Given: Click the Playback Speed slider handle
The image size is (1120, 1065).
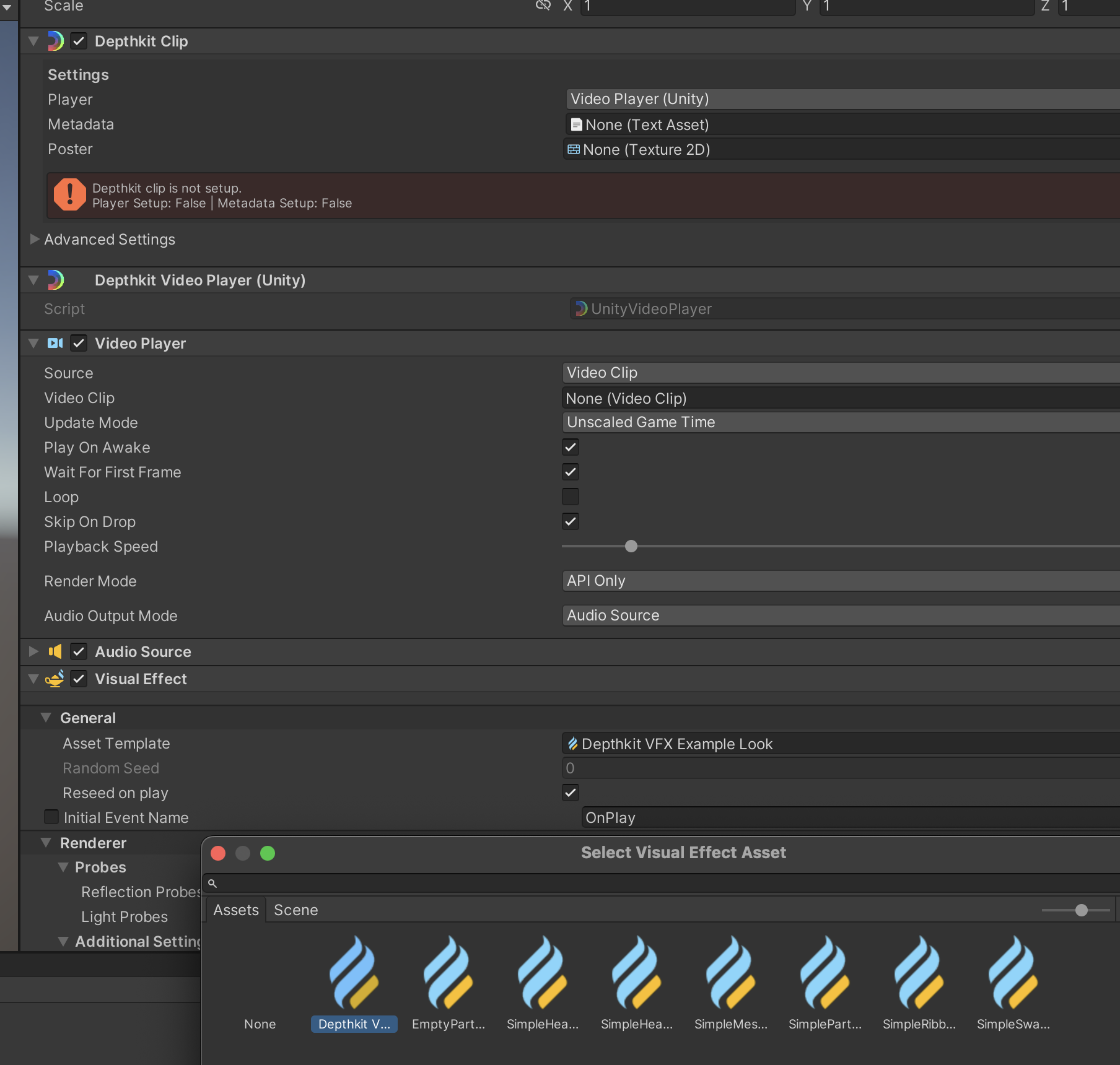Looking at the screenshot, I should [631, 546].
